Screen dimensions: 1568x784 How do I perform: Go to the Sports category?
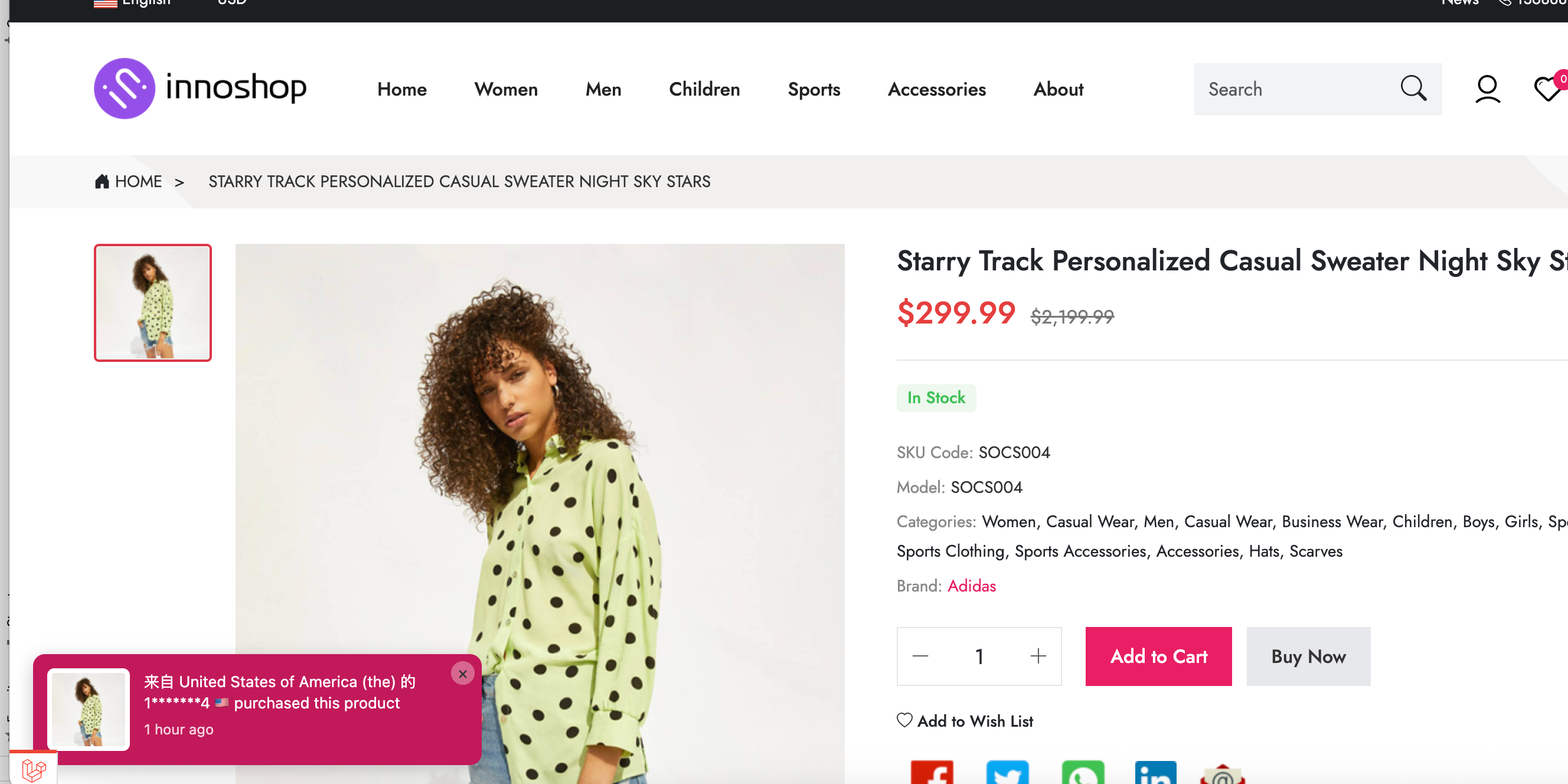coord(814,90)
